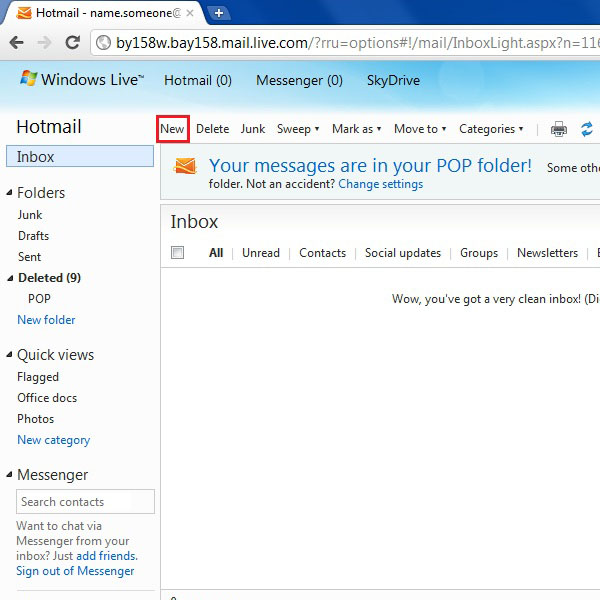The height and width of the screenshot is (600, 600).
Task: Click the Change settings link
Action: tap(380, 184)
